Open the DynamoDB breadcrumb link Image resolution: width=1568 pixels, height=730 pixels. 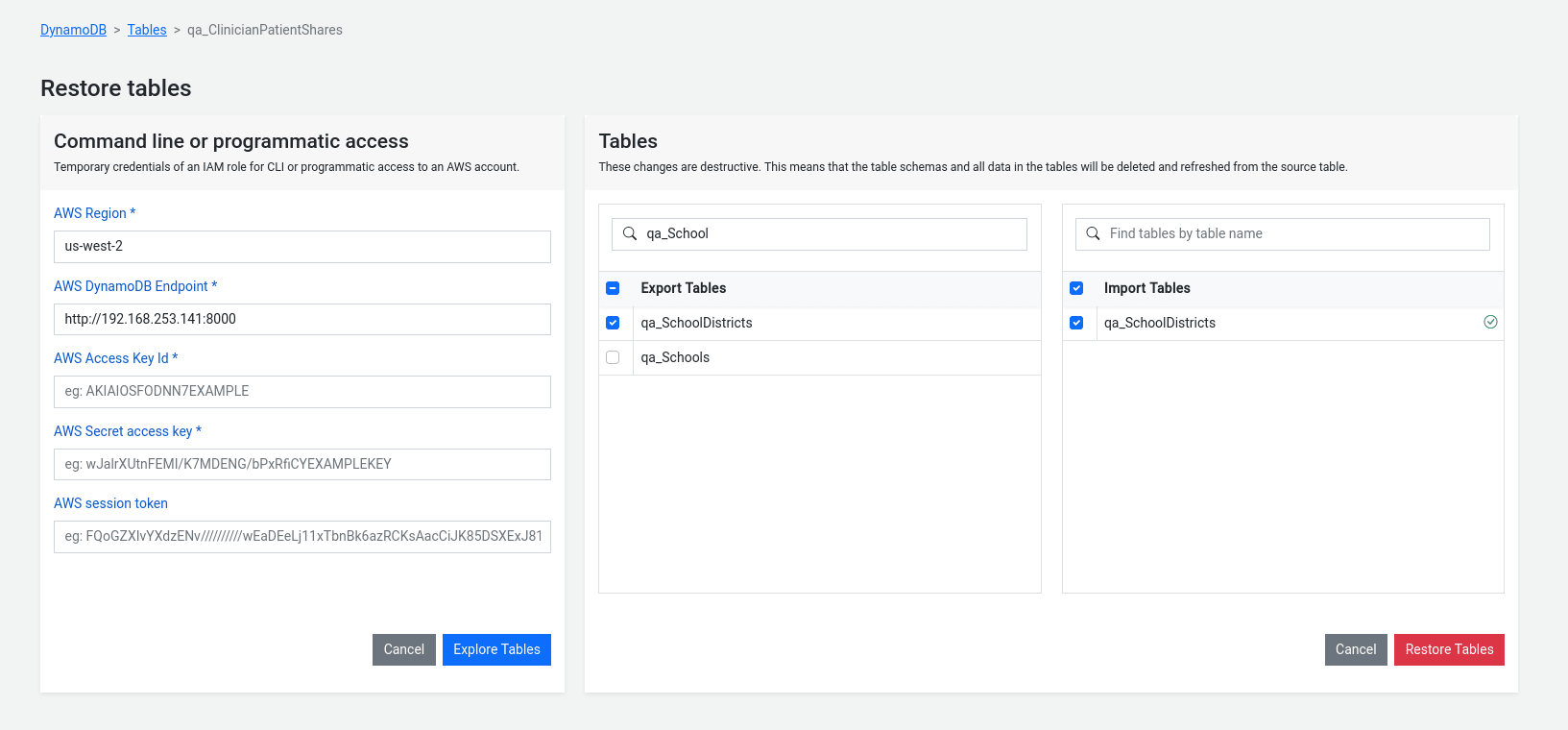[73, 30]
